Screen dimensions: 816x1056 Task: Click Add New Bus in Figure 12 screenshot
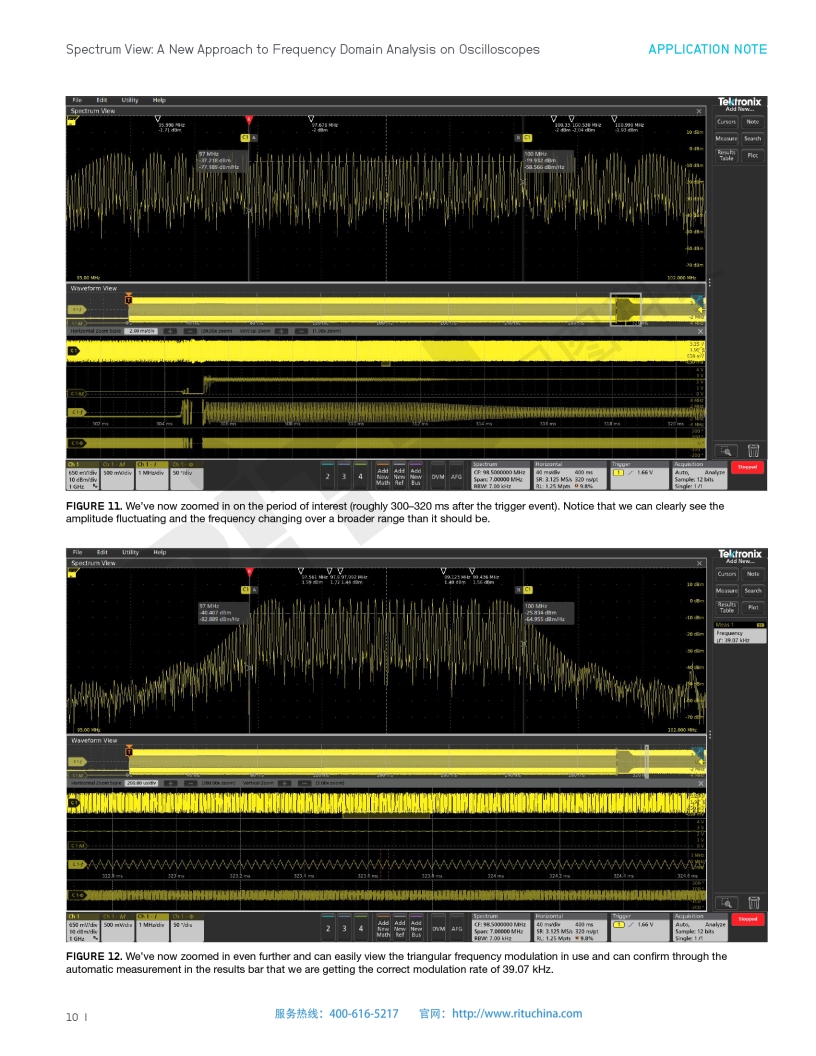(x=416, y=927)
